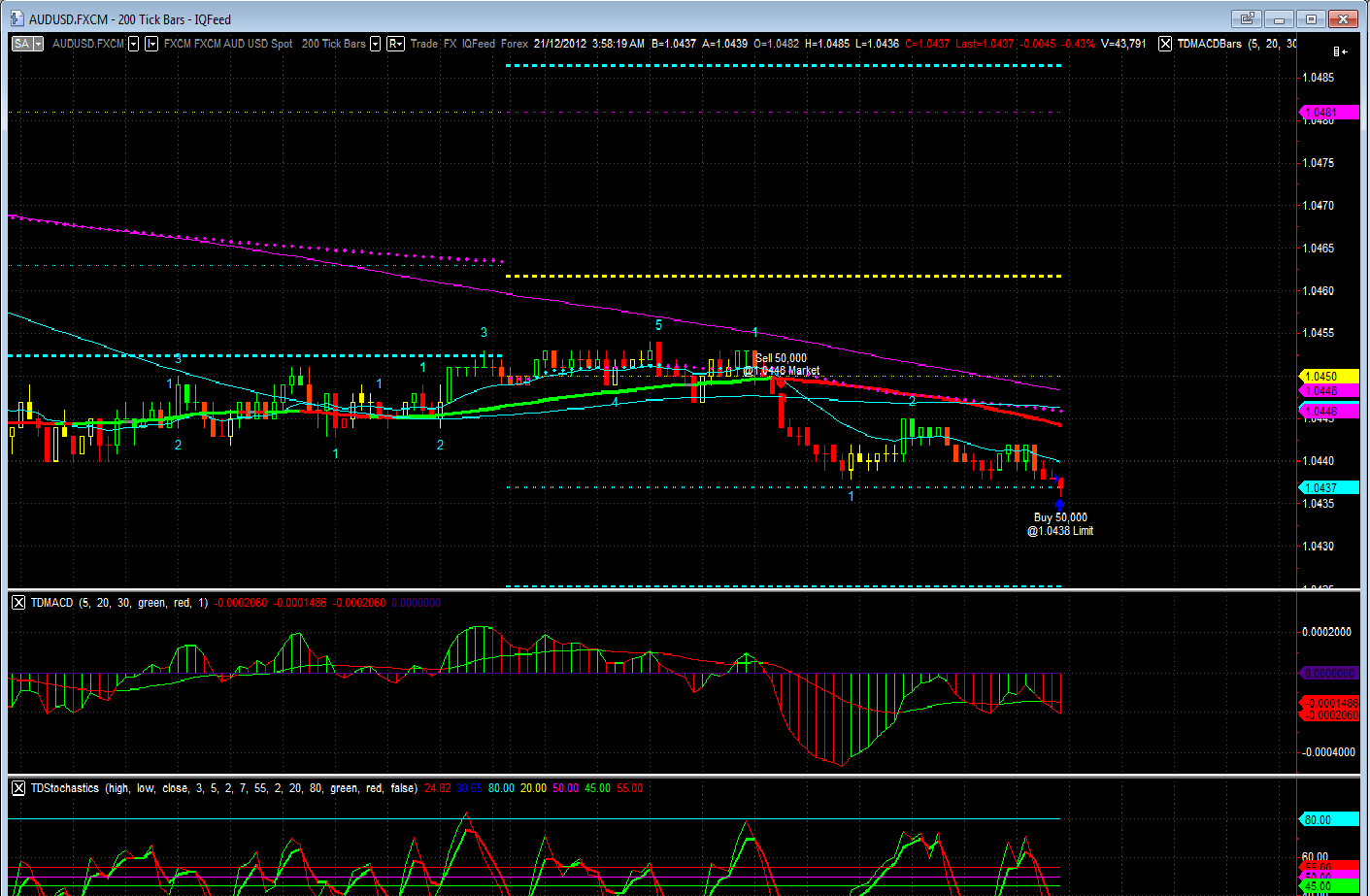This screenshot has width=1370, height=896.
Task: Click the -0.0004000 MACD axis tick label
Action: [x=1326, y=752]
